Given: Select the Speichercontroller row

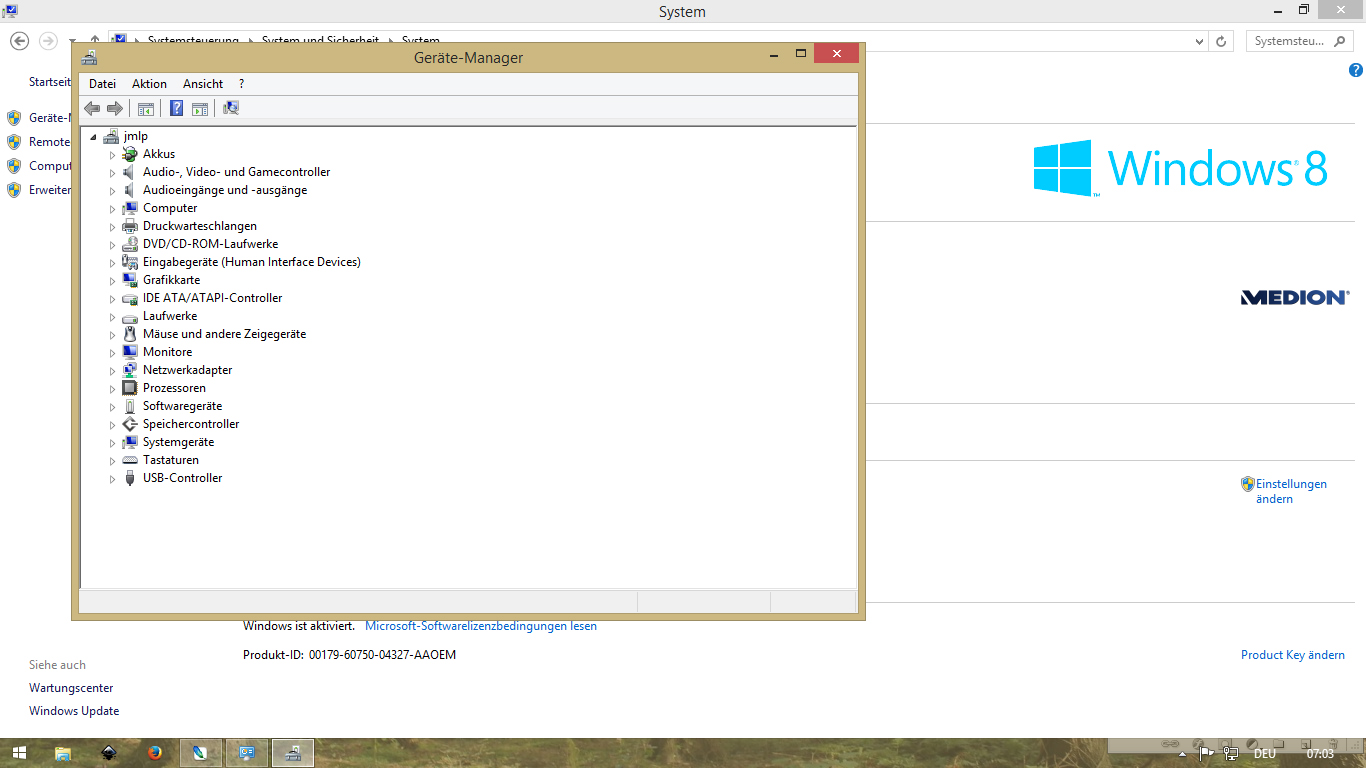Looking at the screenshot, I should tap(191, 424).
